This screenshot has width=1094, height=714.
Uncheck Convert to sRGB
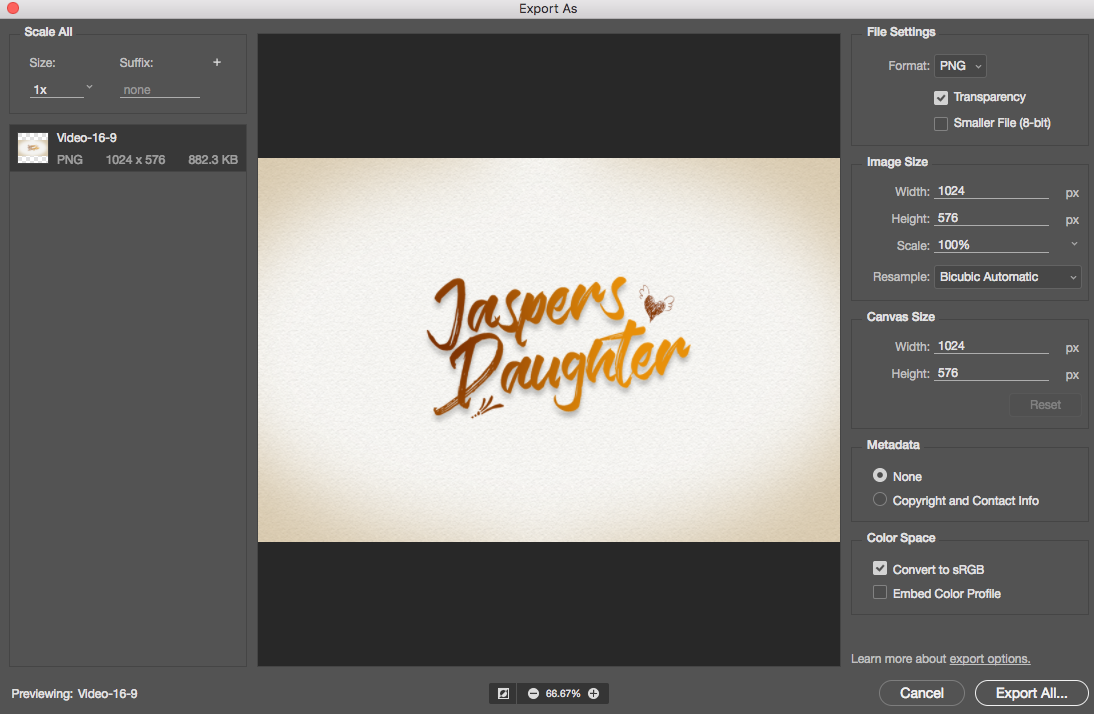880,569
